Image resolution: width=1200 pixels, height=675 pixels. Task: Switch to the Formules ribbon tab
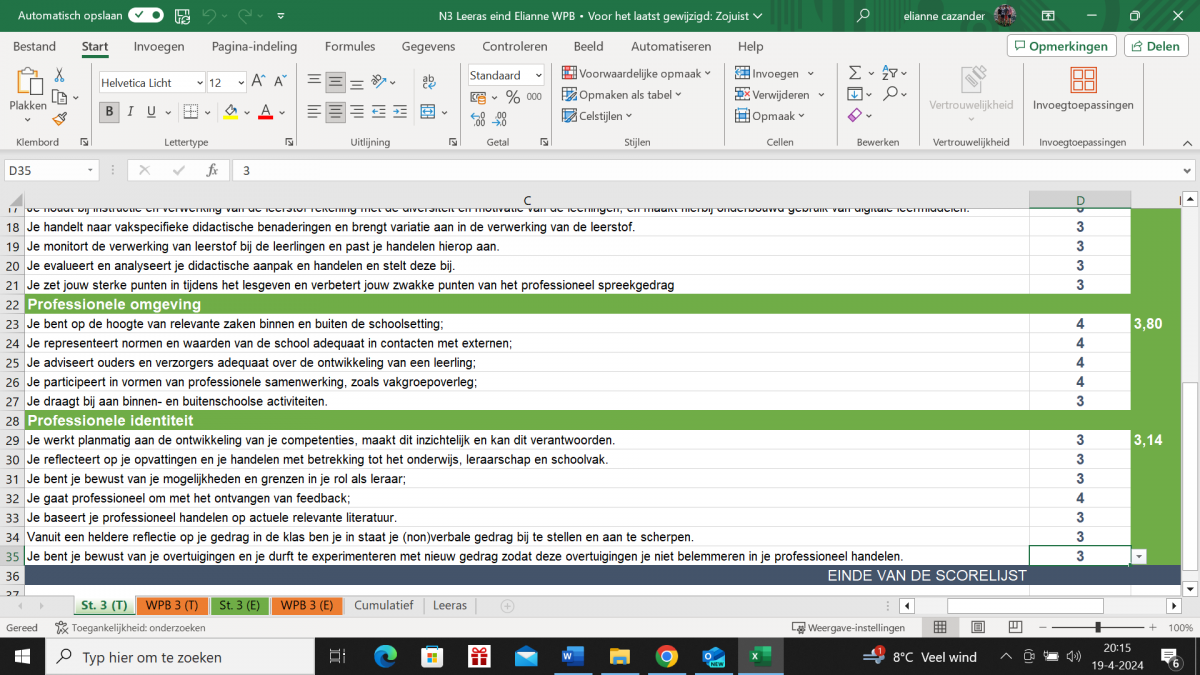(350, 46)
